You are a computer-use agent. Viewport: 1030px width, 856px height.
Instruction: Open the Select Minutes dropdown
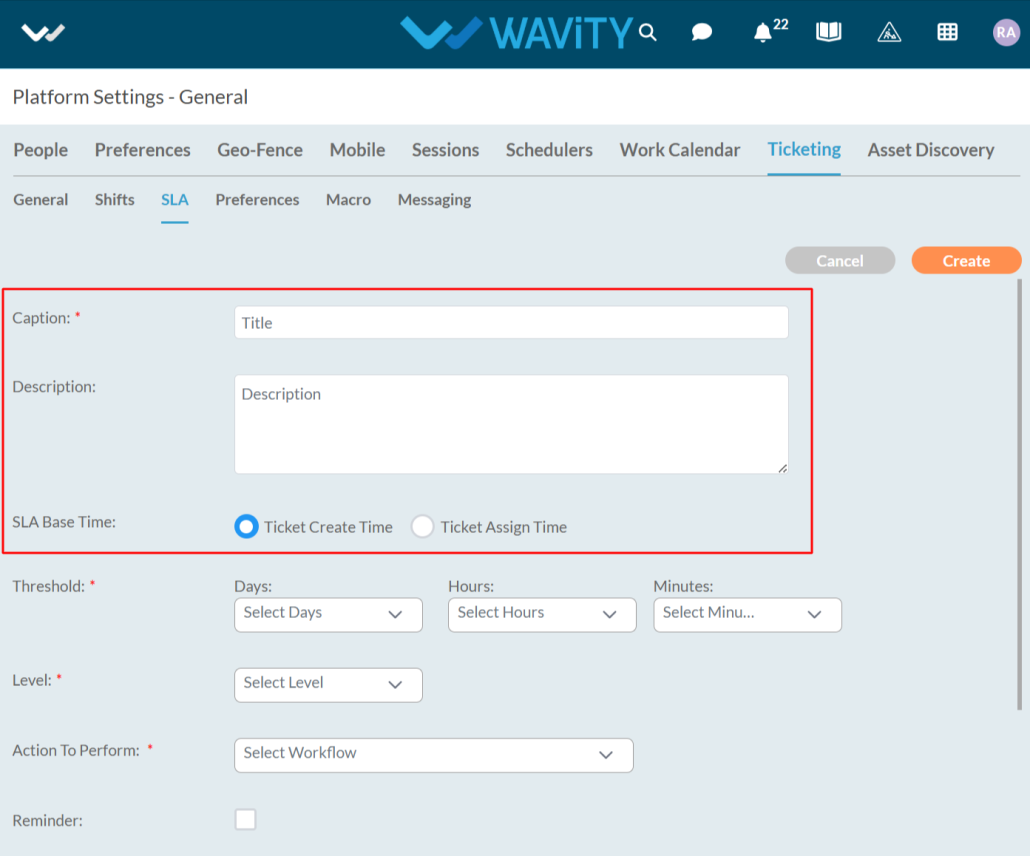click(748, 615)
